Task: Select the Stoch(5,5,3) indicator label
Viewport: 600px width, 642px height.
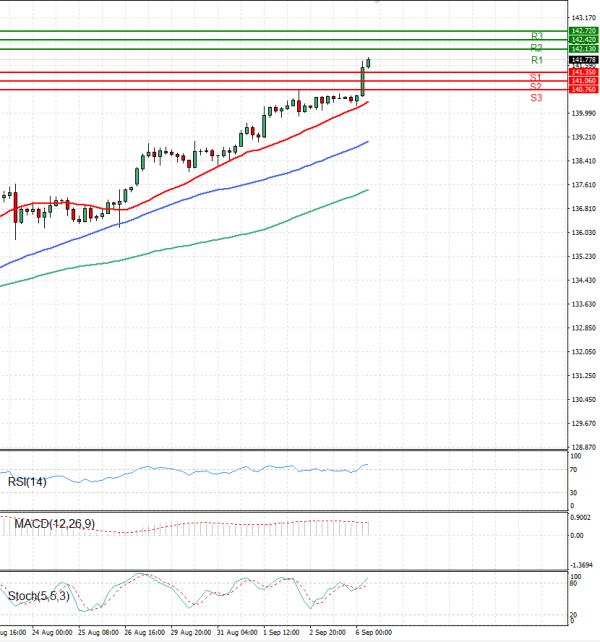Action: pyautogui.click(x=38, y=596)
